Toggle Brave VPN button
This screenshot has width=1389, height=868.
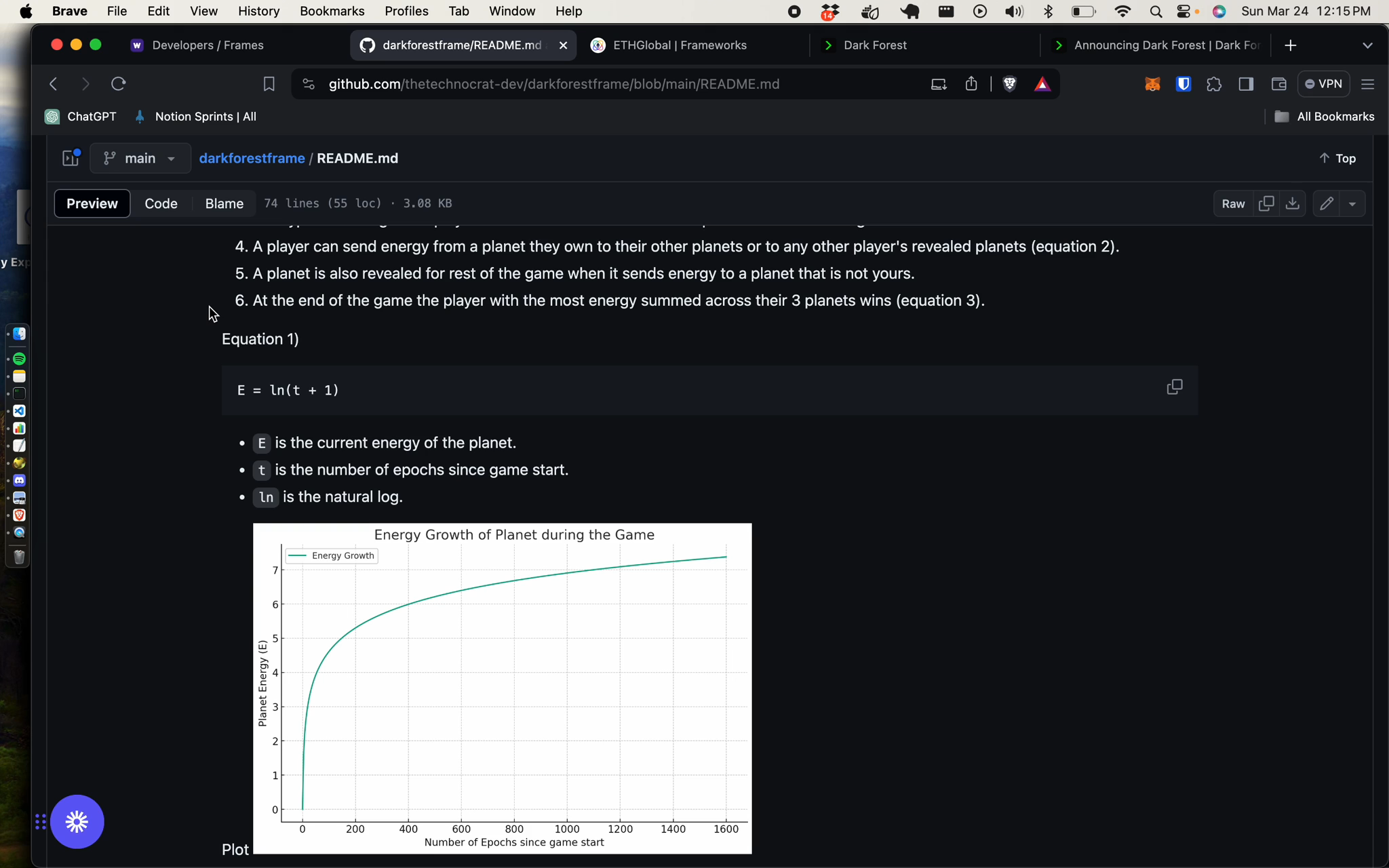(x=1323, y=84)
